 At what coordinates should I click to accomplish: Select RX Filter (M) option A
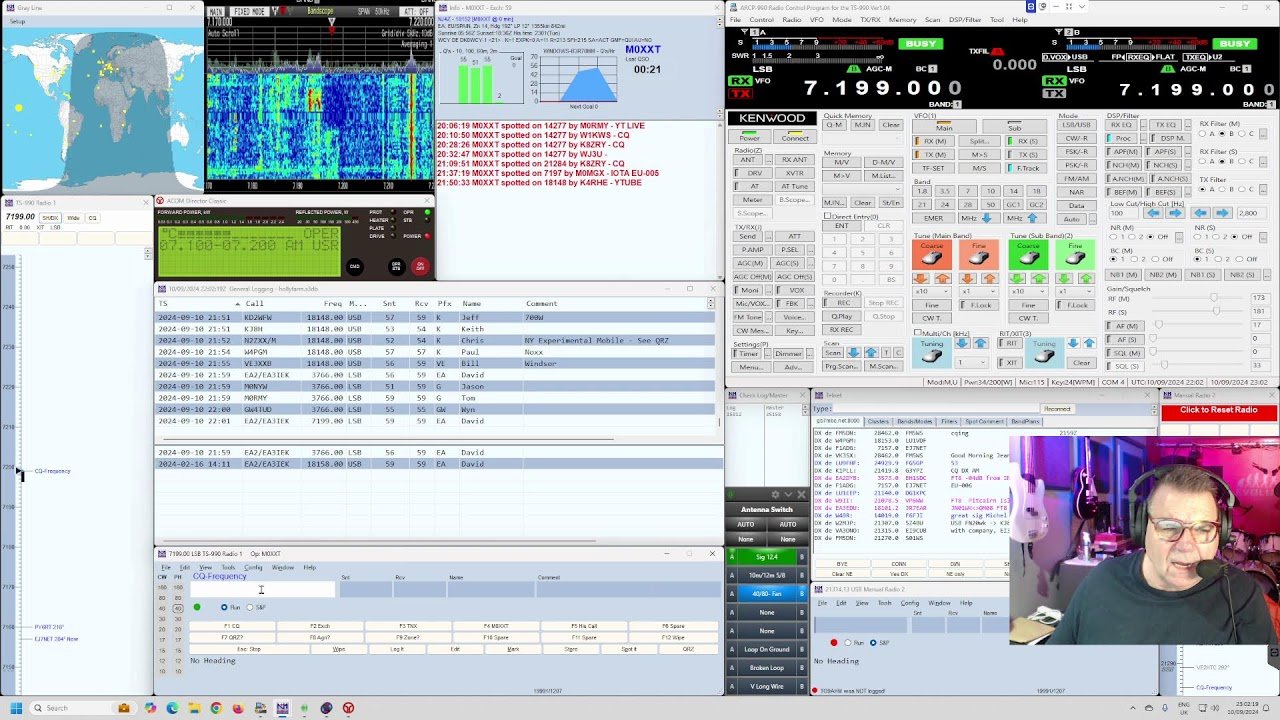[x=1203, y=134]
